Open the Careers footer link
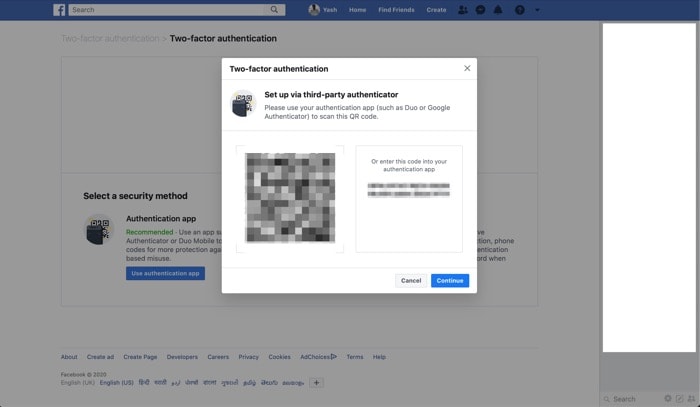This screenshot has width=700, height=407. [x=218, y=357]
